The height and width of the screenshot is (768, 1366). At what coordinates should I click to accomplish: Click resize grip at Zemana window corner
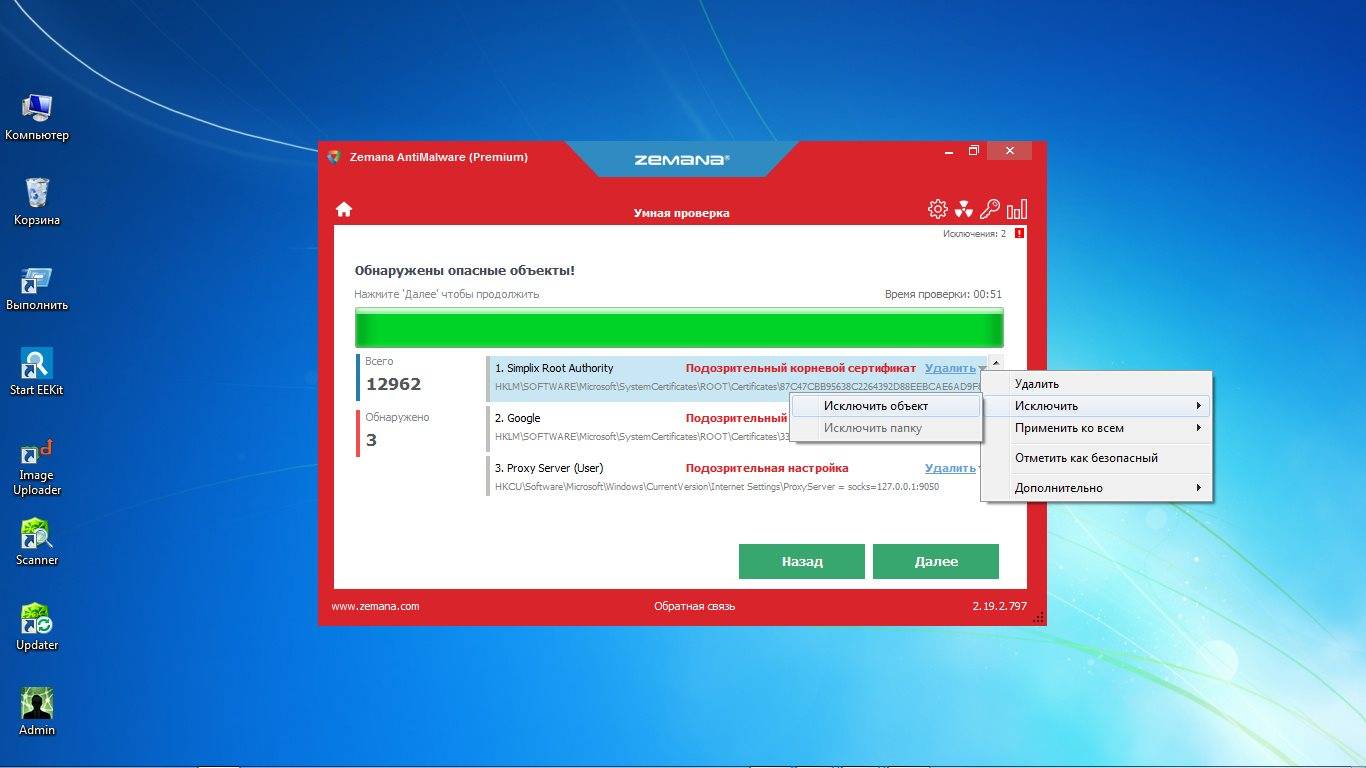coord(1038,618)
